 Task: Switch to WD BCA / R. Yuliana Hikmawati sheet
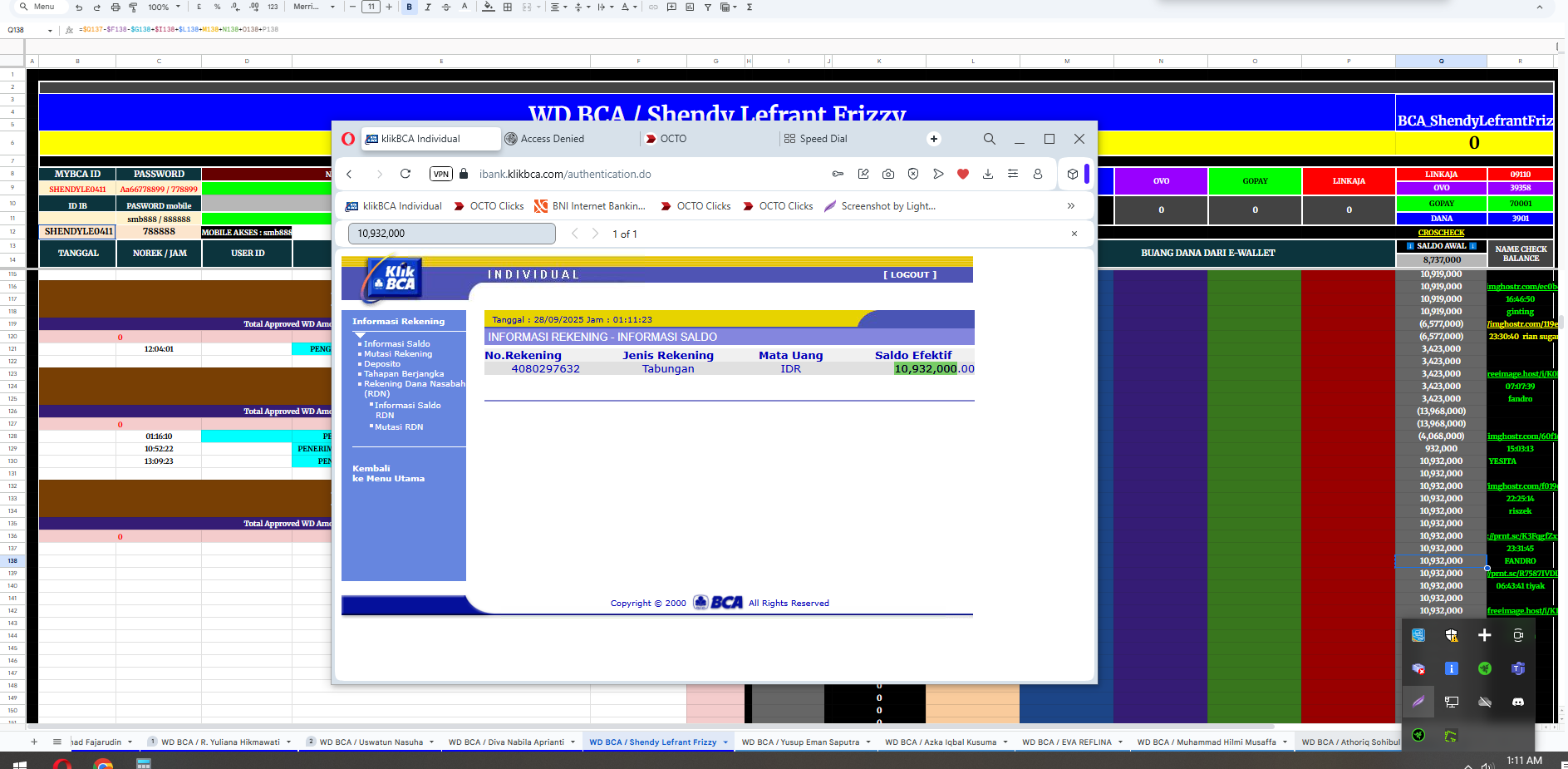click(x=219, y=742)
